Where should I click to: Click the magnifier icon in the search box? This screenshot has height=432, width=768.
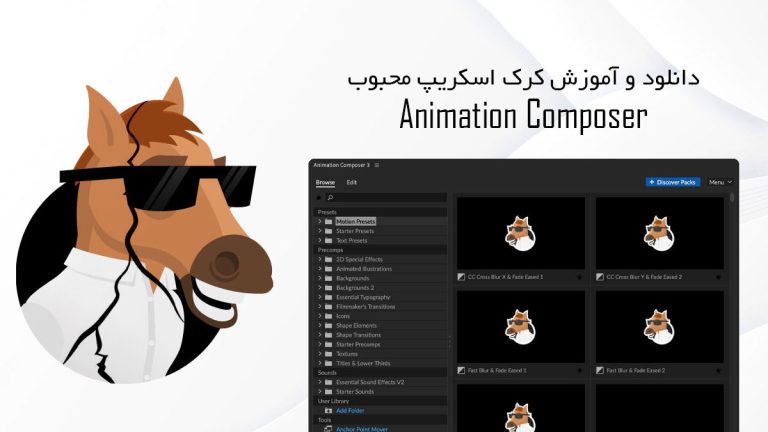click(x=330, y=197)
